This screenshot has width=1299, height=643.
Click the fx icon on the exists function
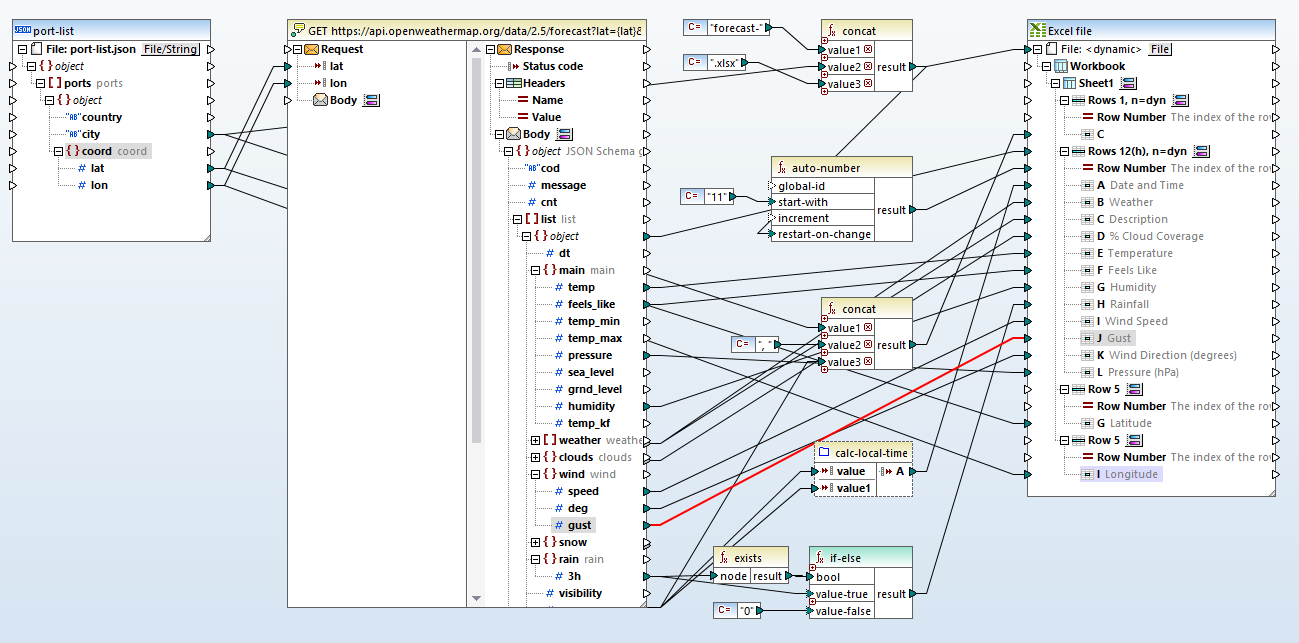coord(722,558)
